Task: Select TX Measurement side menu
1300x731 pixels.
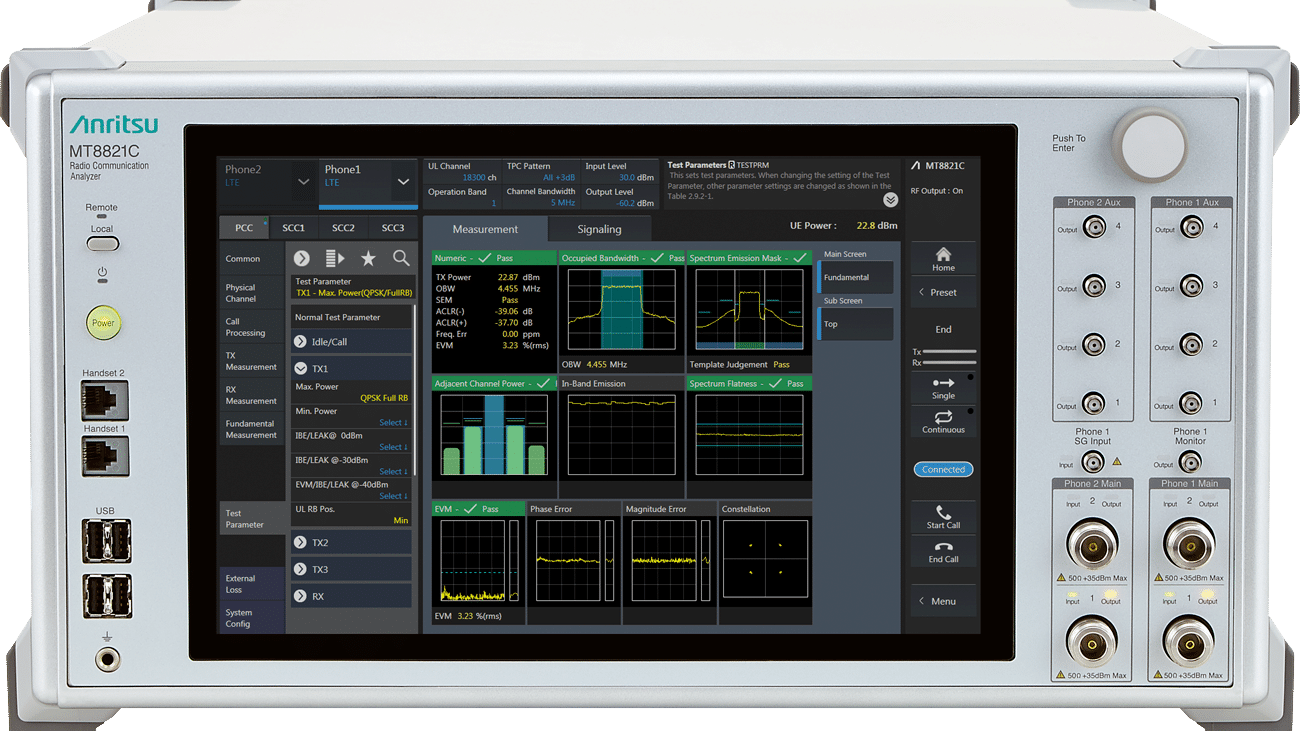Action: pos(252,361)
